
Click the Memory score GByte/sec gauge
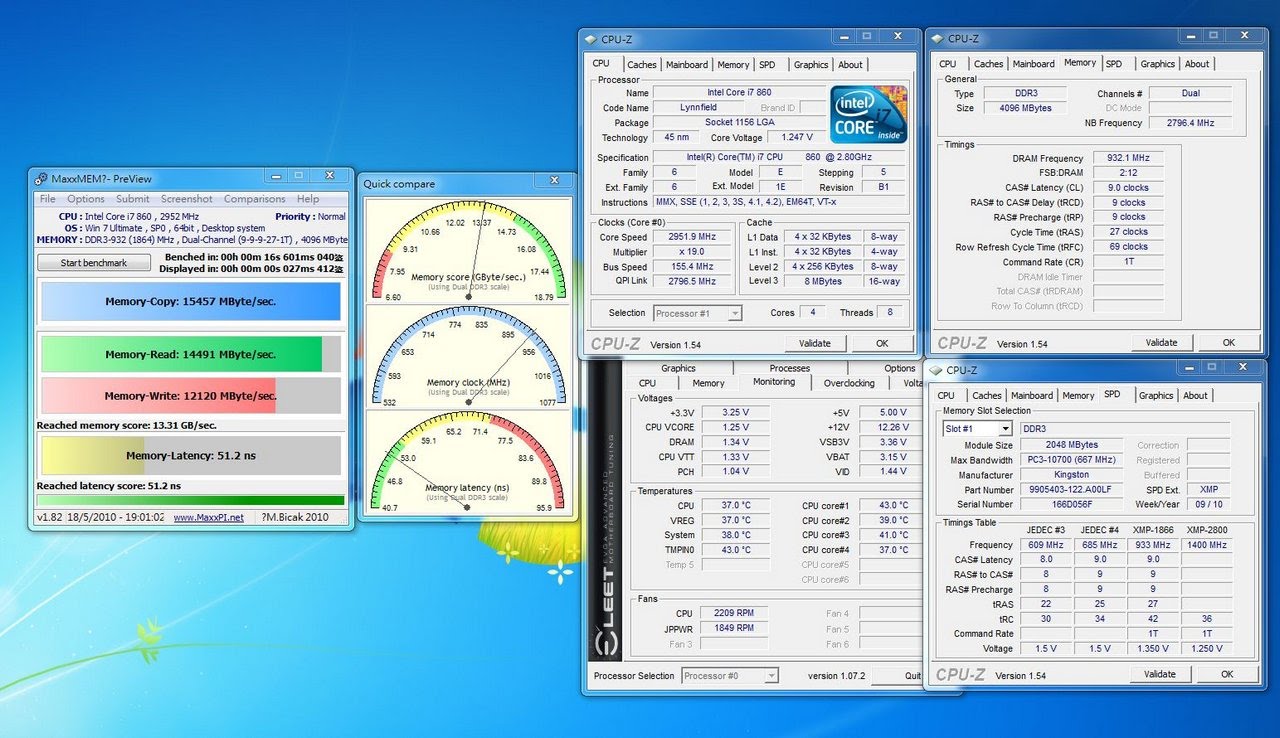point(468,250)
